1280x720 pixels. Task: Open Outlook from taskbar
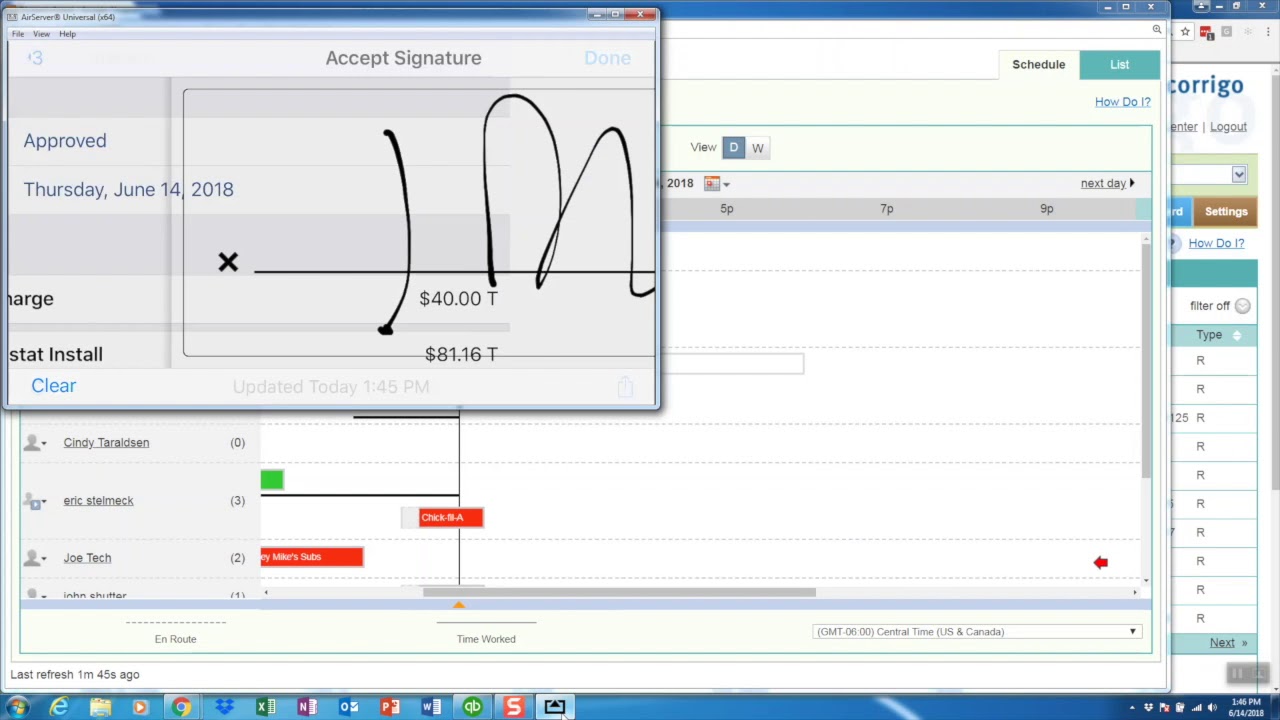coord(348,707)
